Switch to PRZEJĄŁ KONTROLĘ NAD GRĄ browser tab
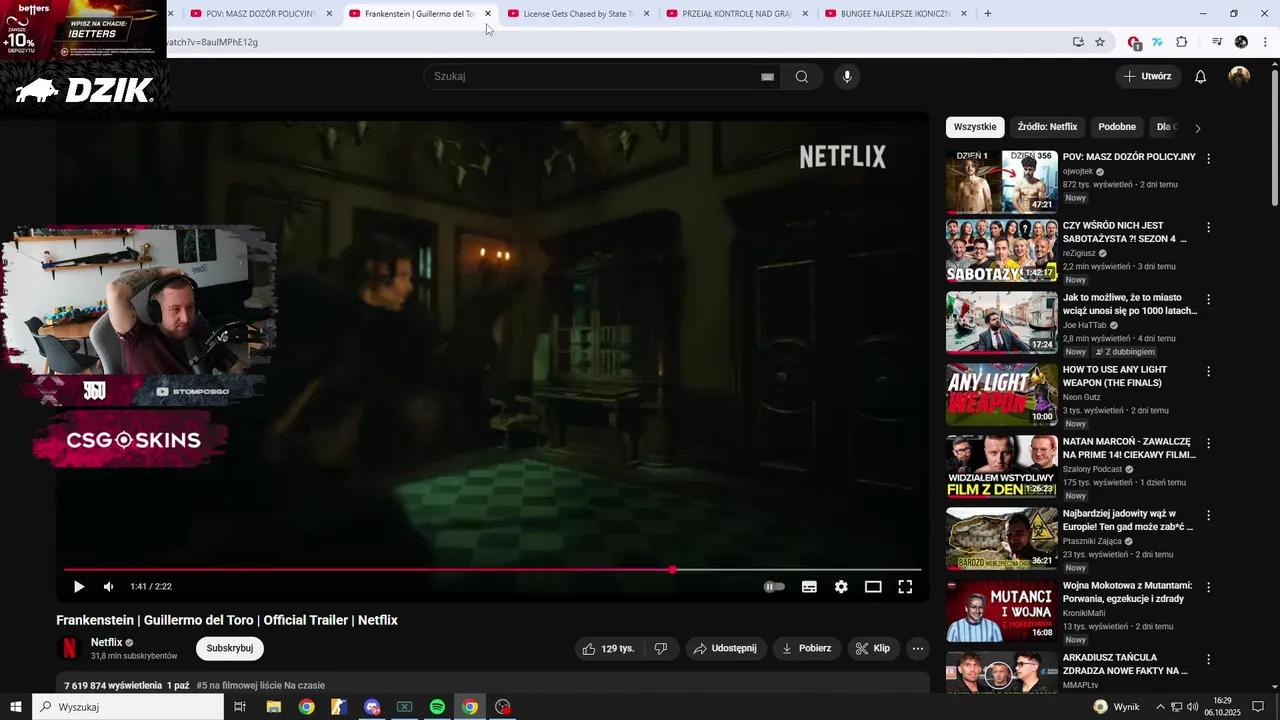The height and width of the screenshot is (720, 1280). coord(738,14)
